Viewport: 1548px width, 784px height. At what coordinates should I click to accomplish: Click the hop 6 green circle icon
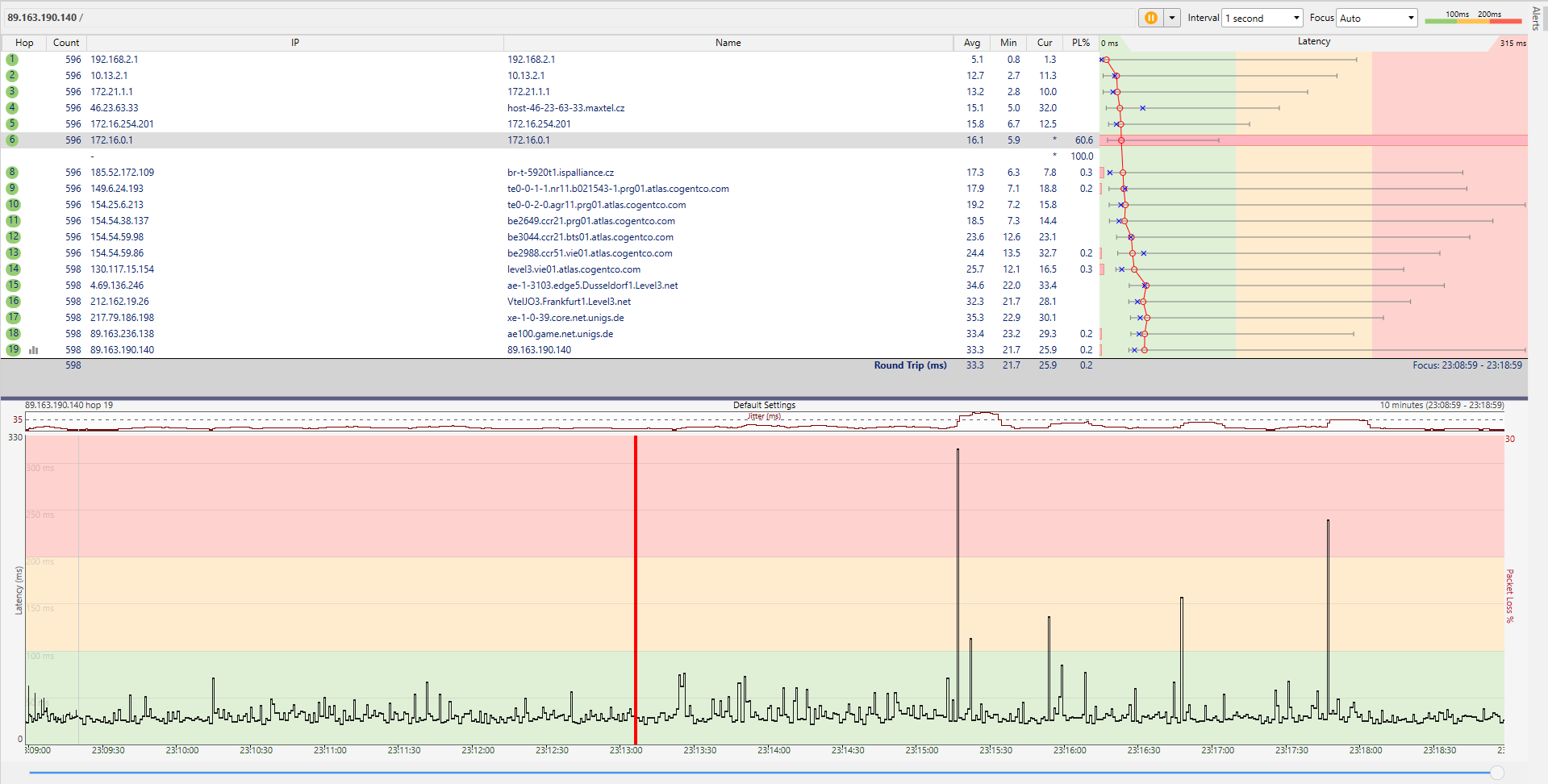[12, 140]
